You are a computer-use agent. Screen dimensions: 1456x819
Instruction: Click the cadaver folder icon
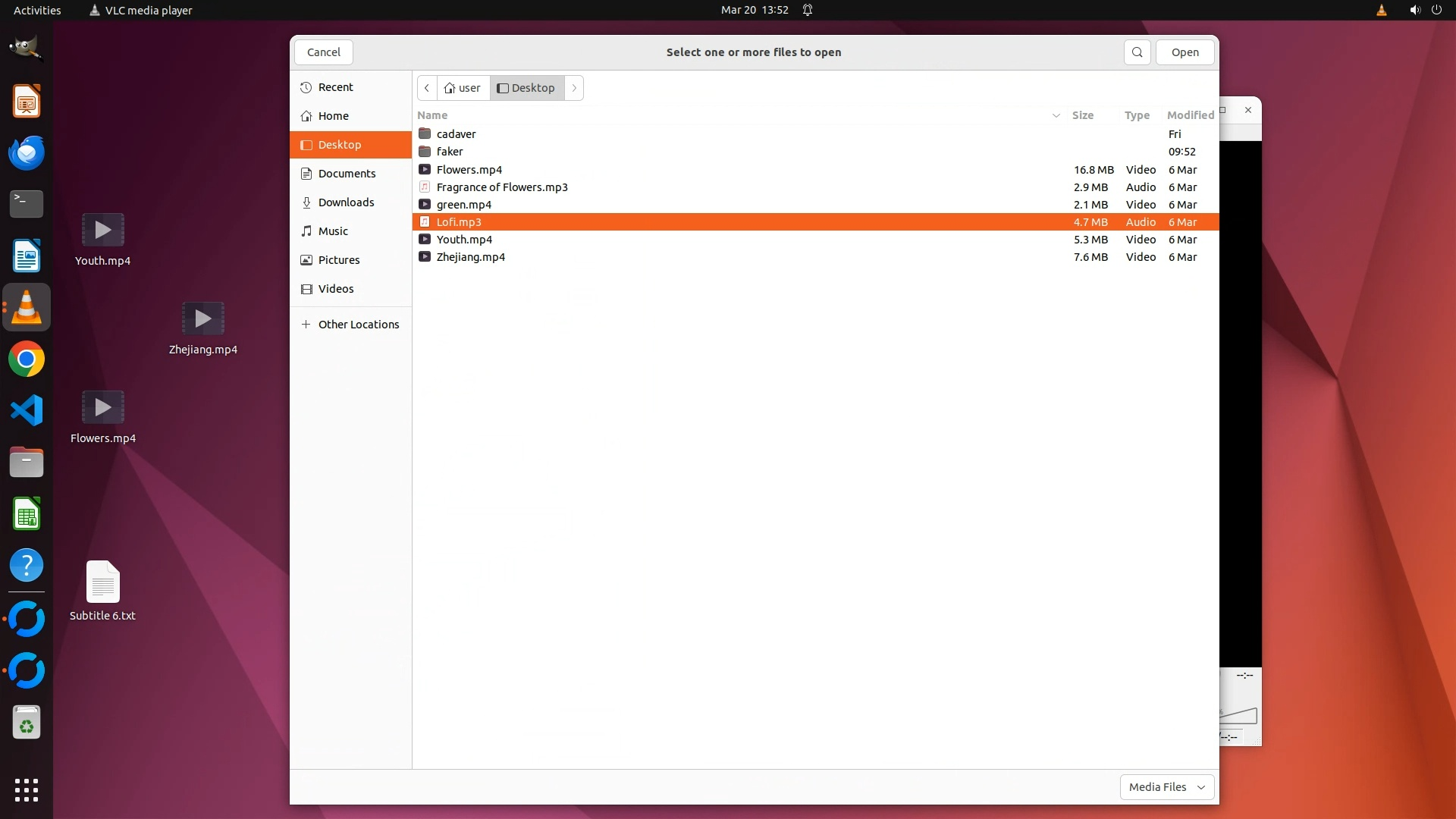pos(425,134)
